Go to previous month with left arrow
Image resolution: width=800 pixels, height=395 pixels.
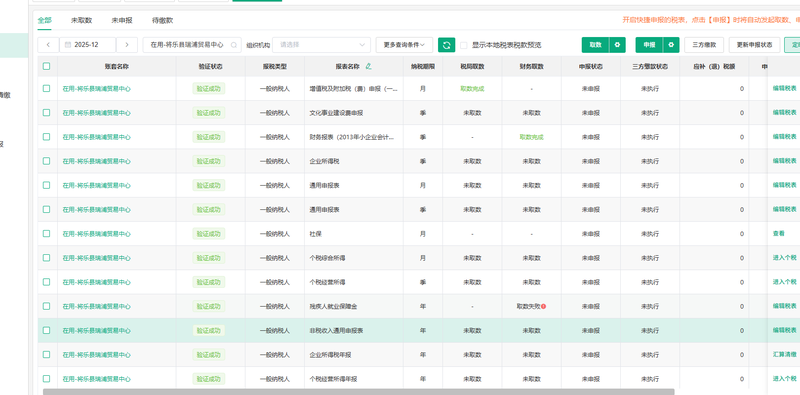click(x=48, y=45)
